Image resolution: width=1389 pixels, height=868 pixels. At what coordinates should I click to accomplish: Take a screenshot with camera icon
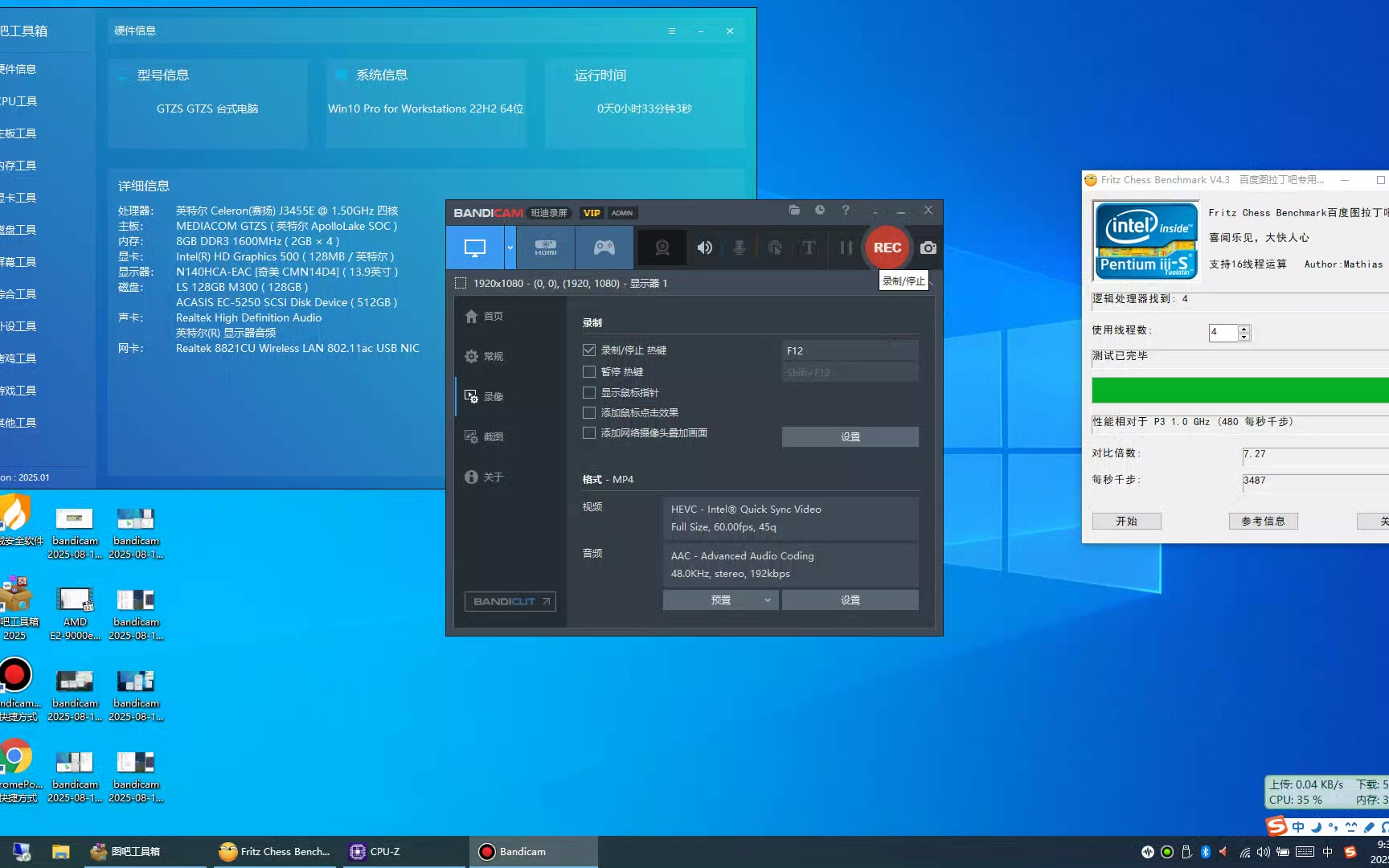[928, 248]
